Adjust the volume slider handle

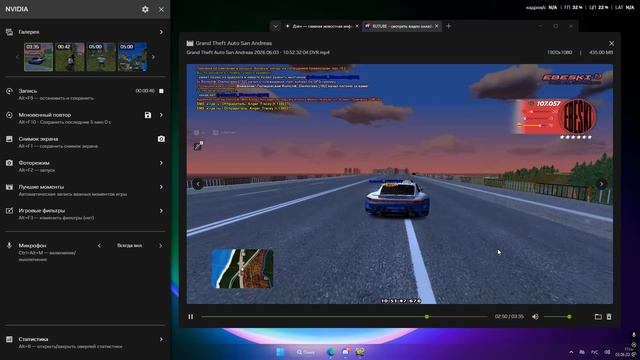(569, 317)
